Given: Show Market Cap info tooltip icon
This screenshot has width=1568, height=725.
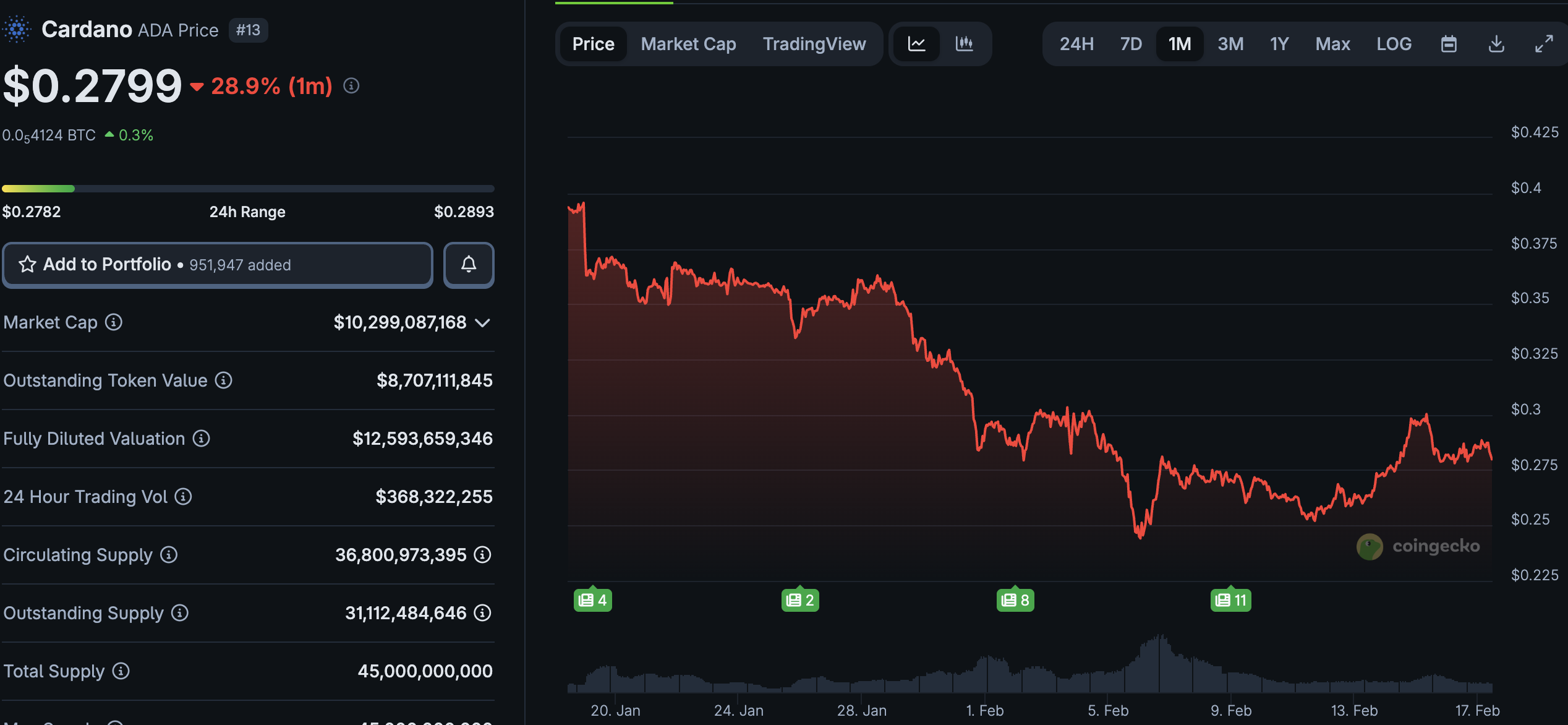Looking at the screenshot, I should 114,322.
